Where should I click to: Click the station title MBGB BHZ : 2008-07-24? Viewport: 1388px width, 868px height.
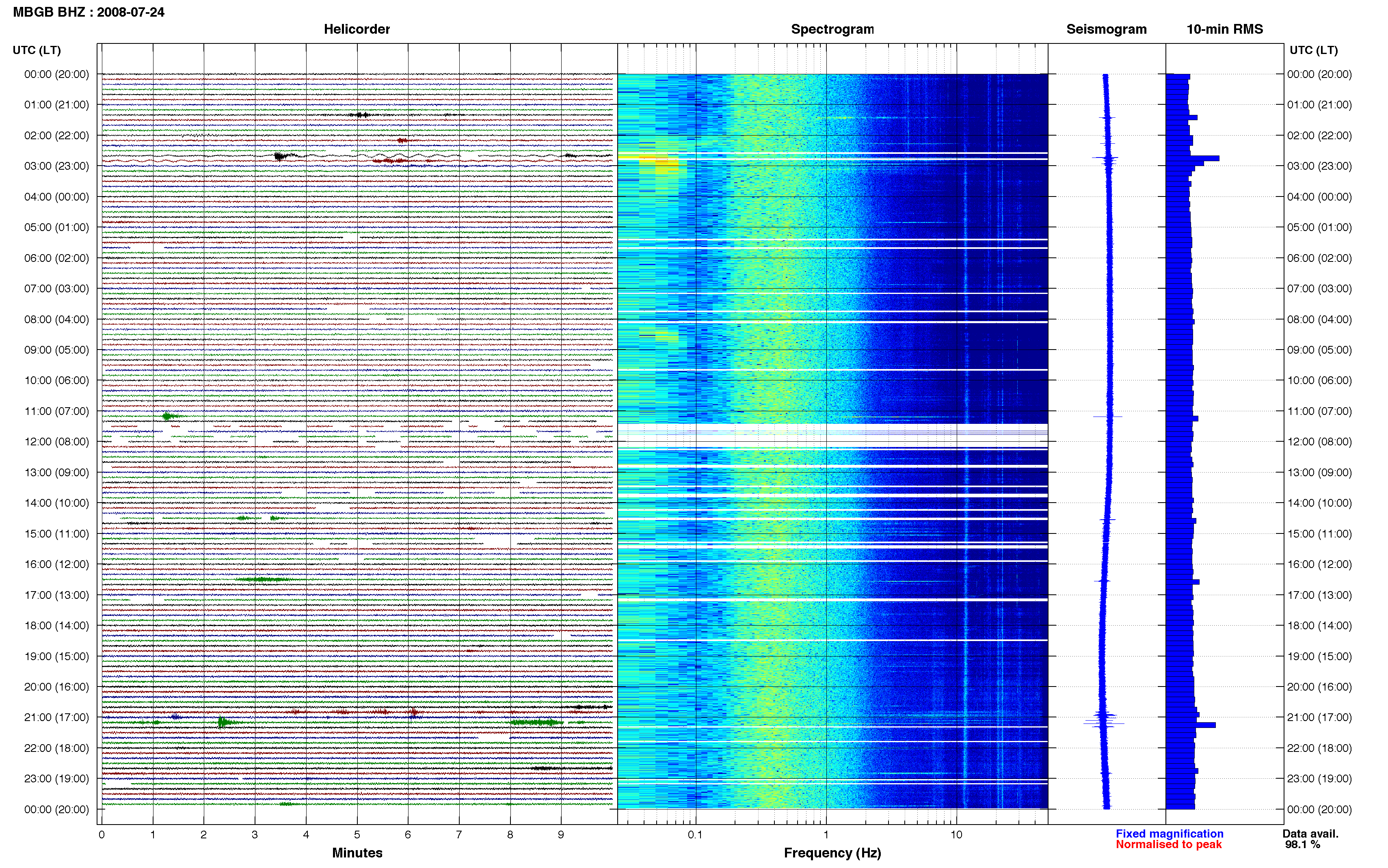coord(89,12)
